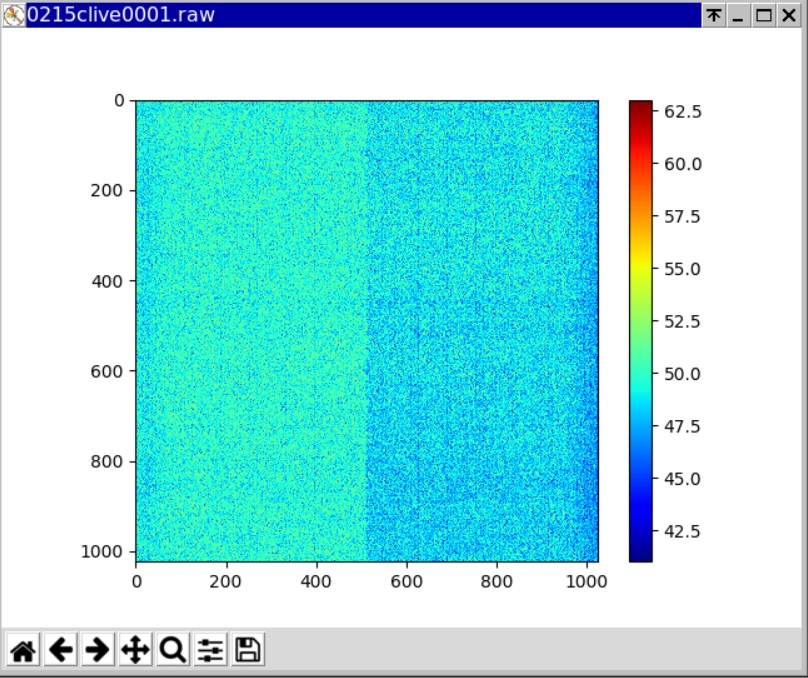Open the Configure subplots dialog
This screenshot has width=808, height=678.
210,650
